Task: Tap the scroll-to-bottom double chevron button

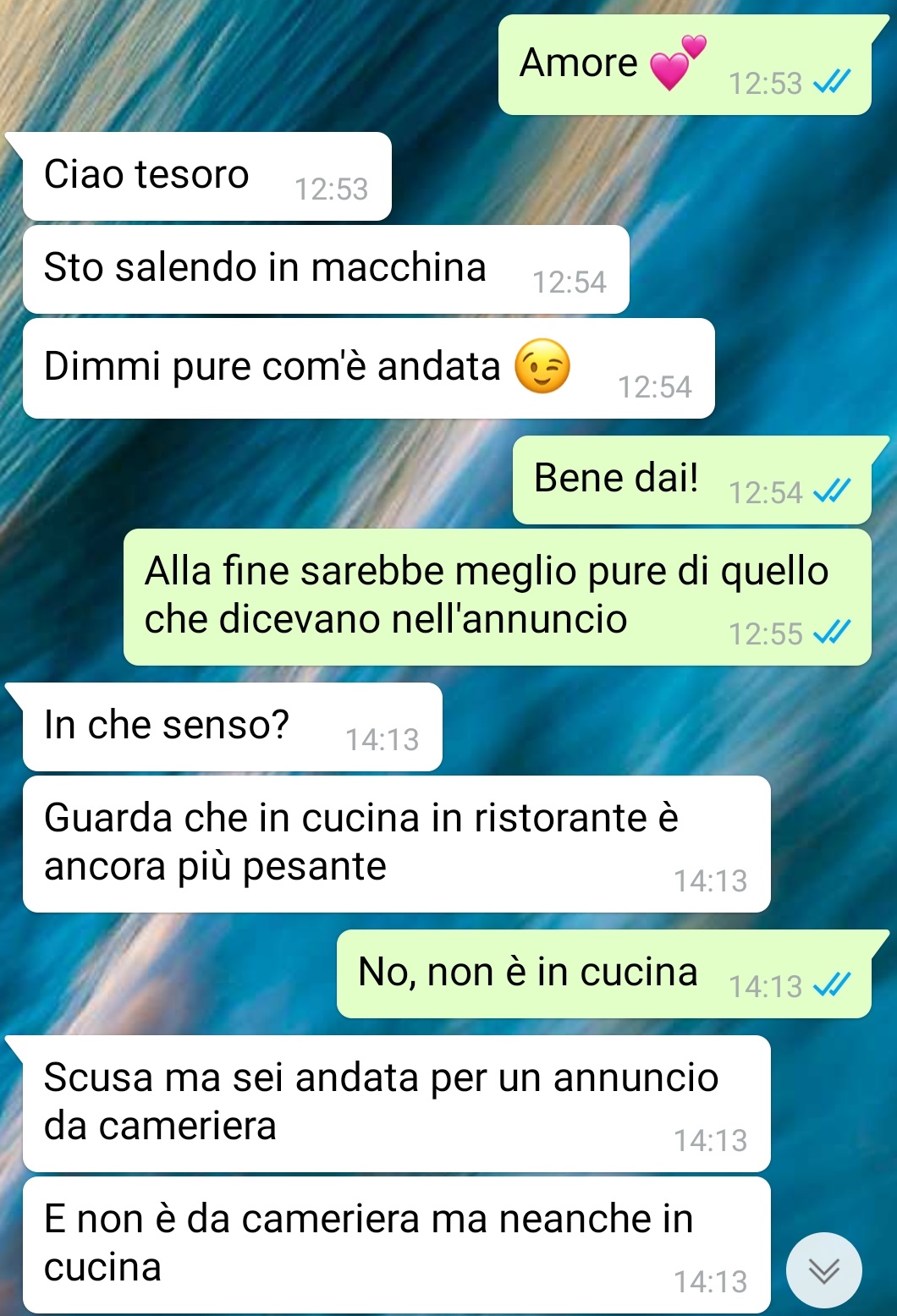Action: tap(823, 1270)
